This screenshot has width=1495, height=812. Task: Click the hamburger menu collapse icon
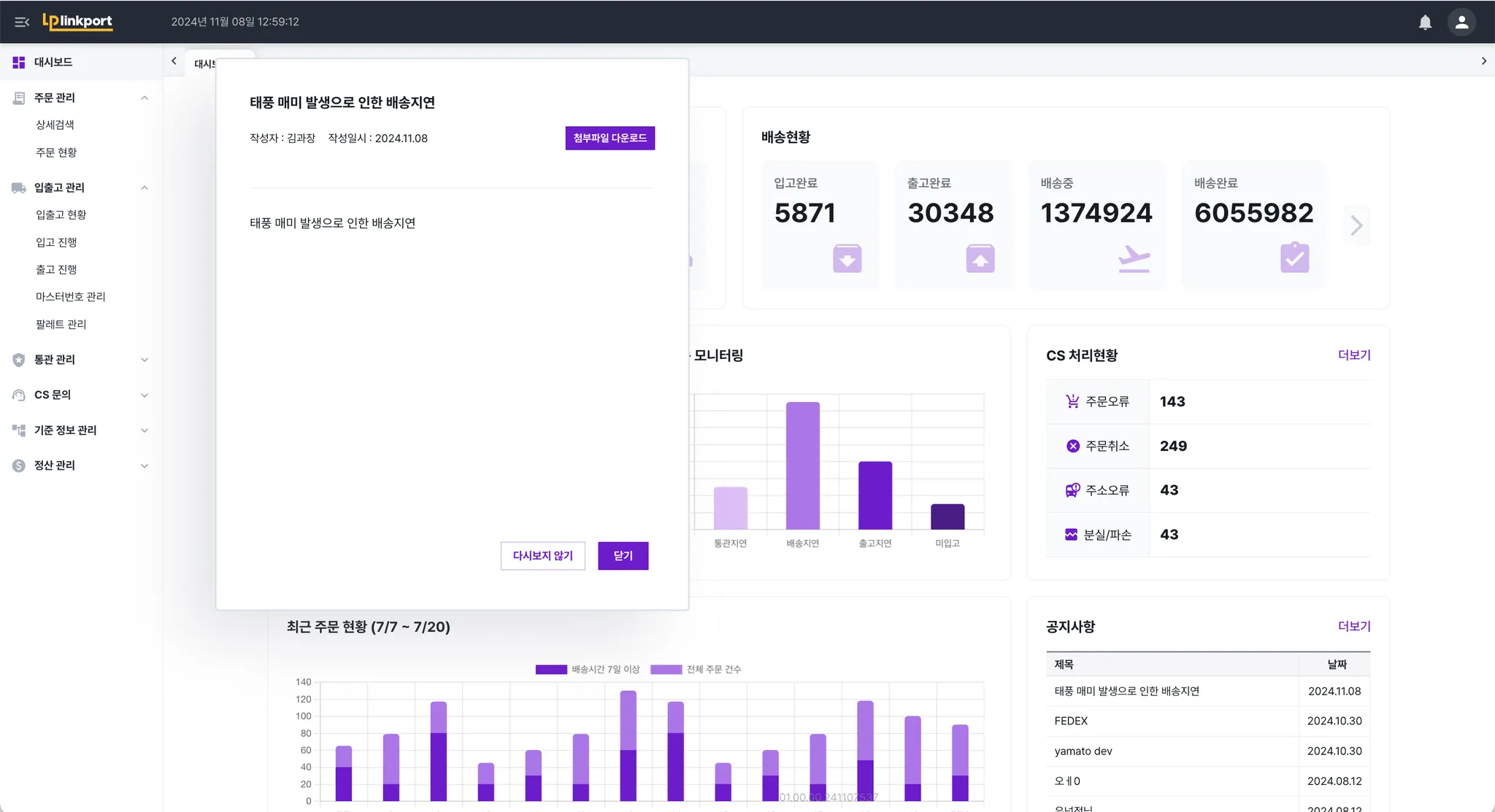coord(22,22)
